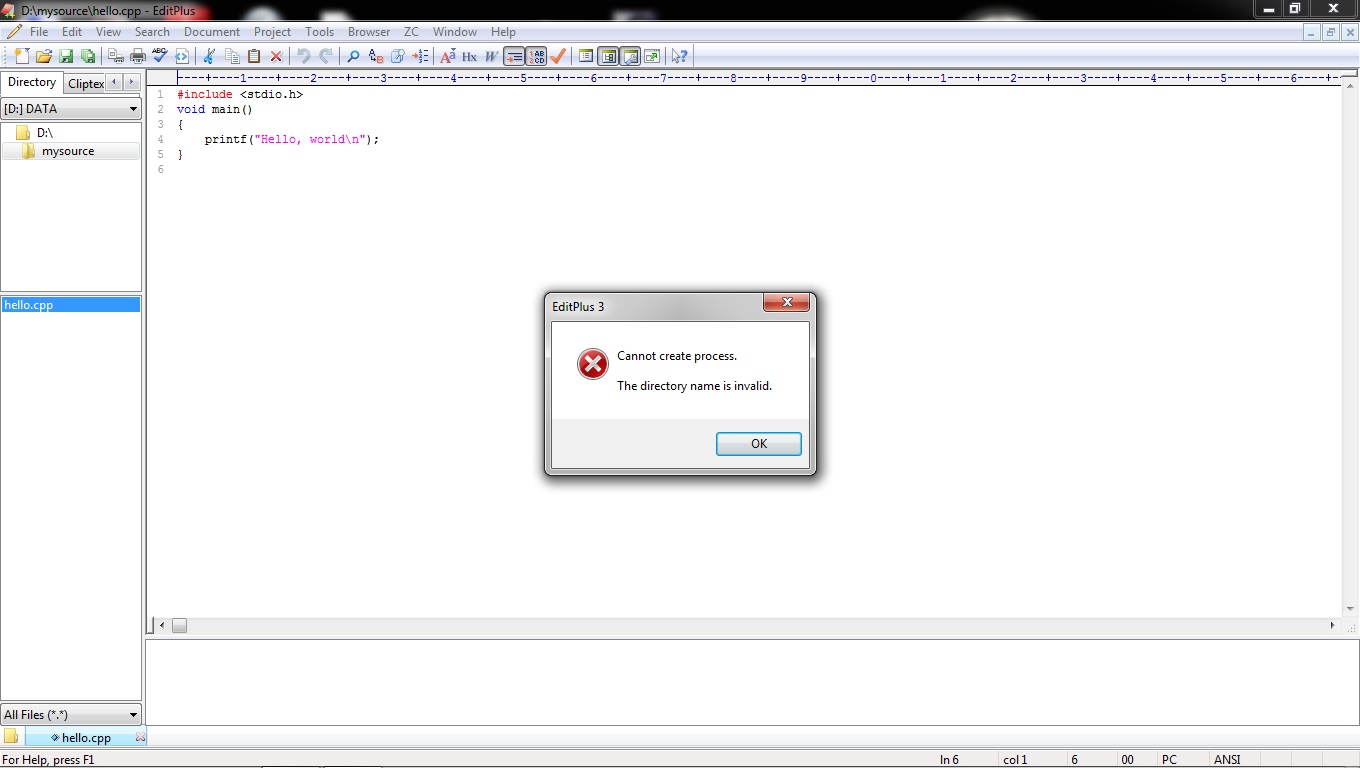Screen dimensions: 1360x768
Task: Open the Browser menu
Action: [369, 32]
